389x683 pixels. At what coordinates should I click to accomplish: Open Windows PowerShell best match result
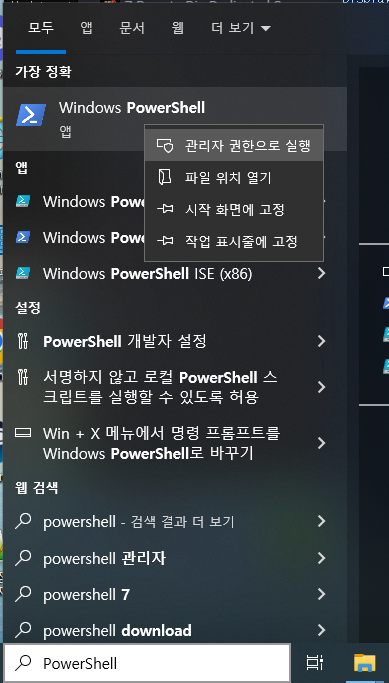[175, 118]
